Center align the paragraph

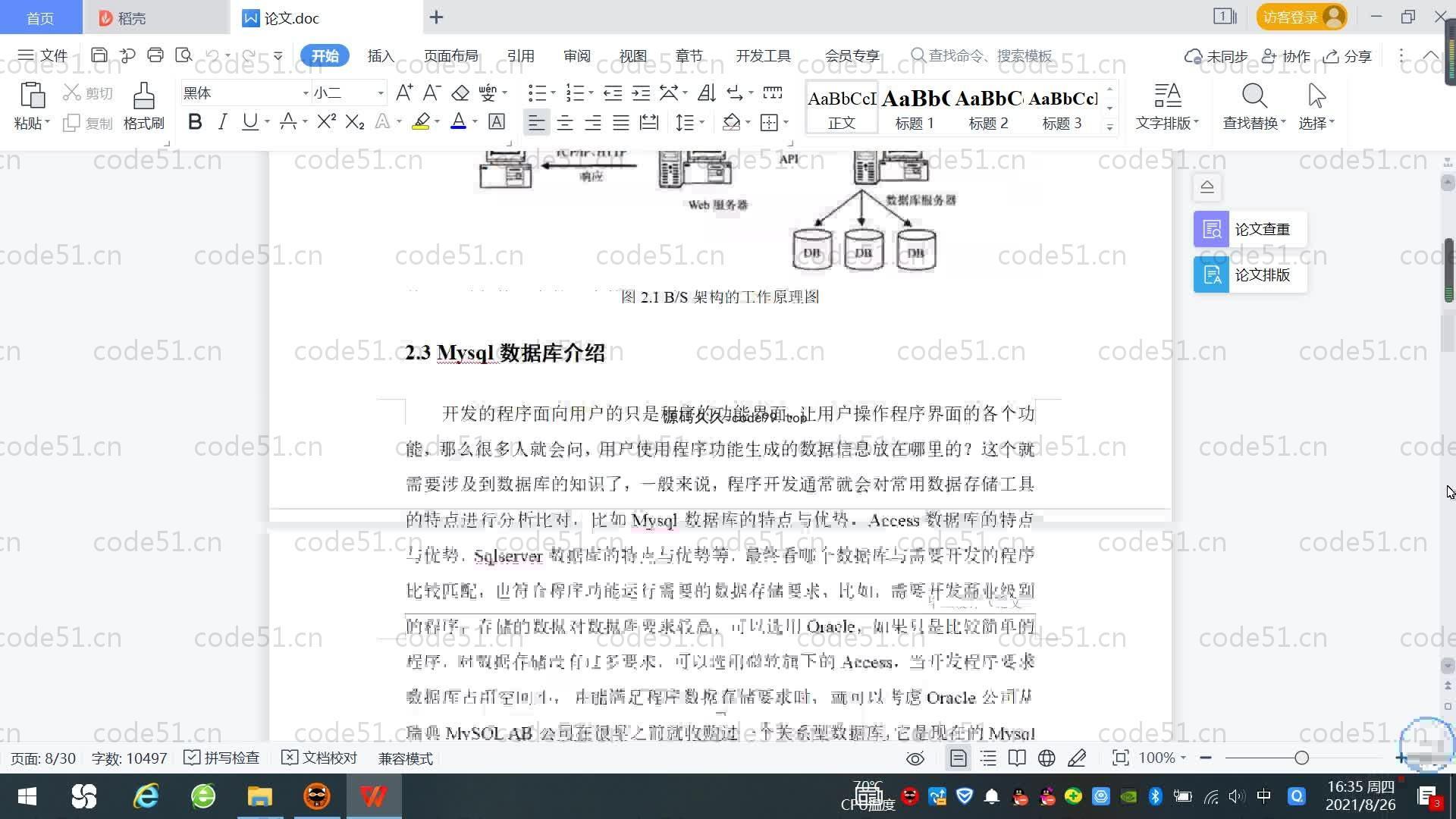point(565,122)
